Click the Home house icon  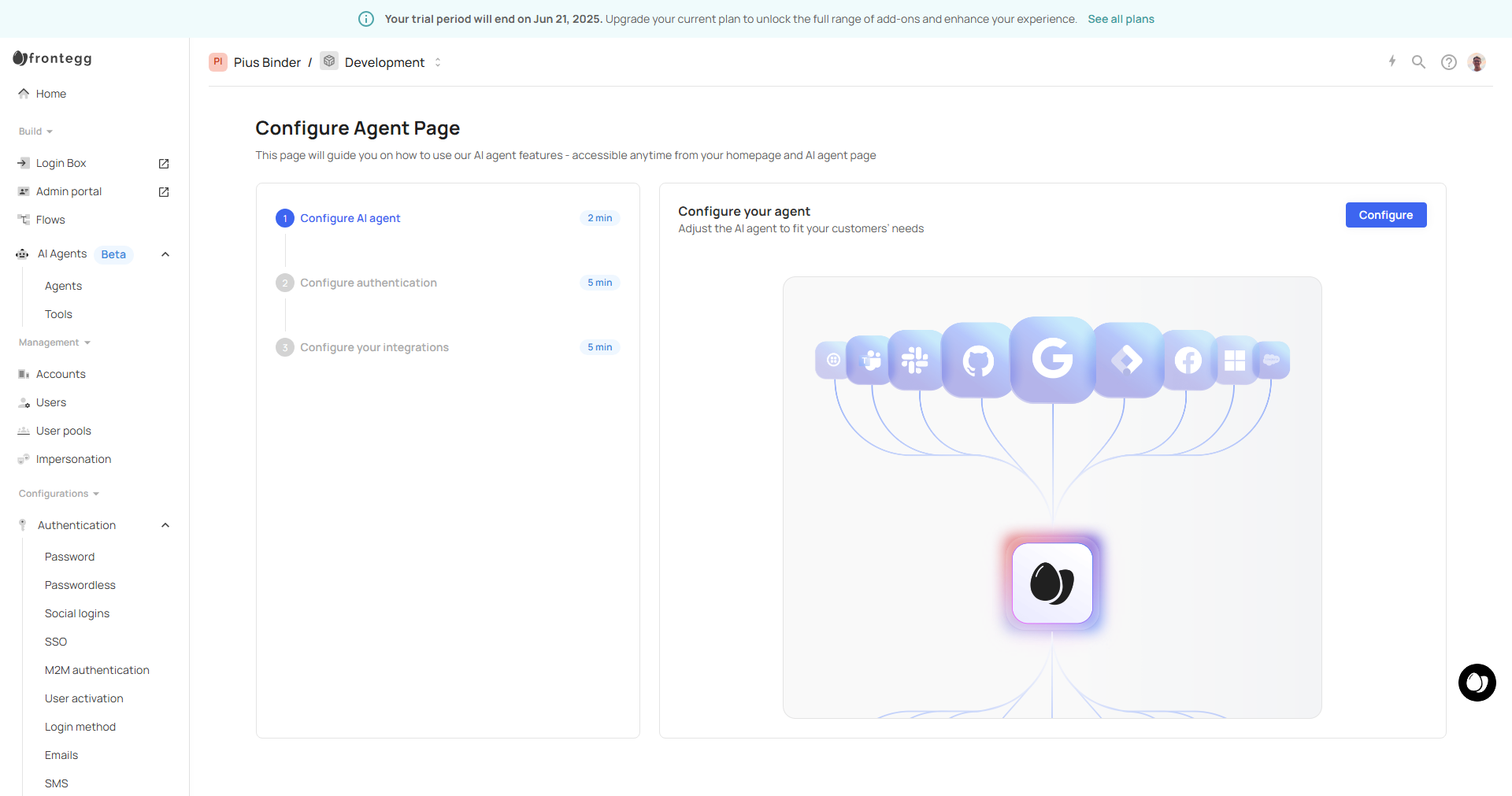pyautogui.click(x=24, y=94)
